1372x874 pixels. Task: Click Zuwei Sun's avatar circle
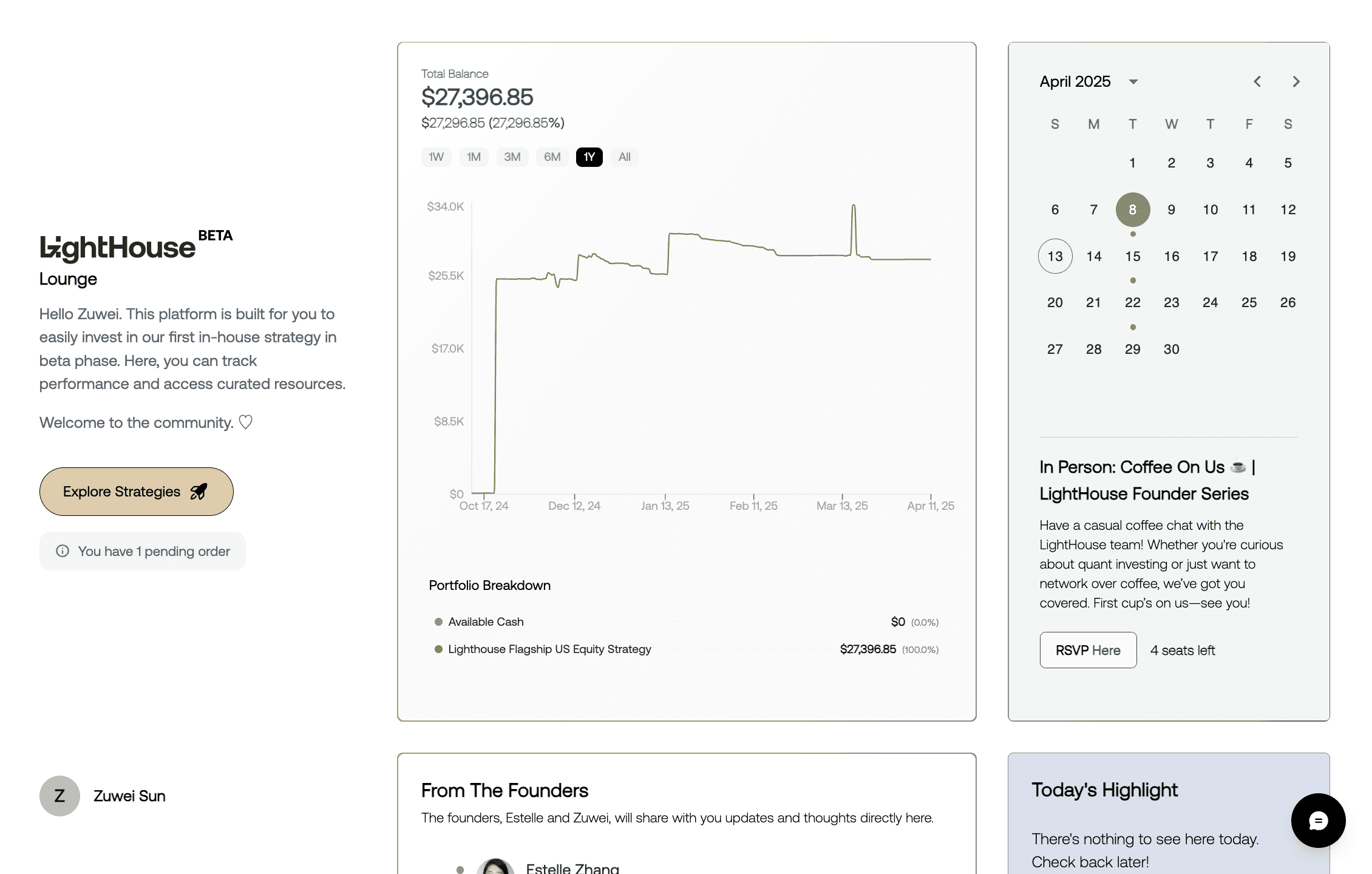[59, 796]
